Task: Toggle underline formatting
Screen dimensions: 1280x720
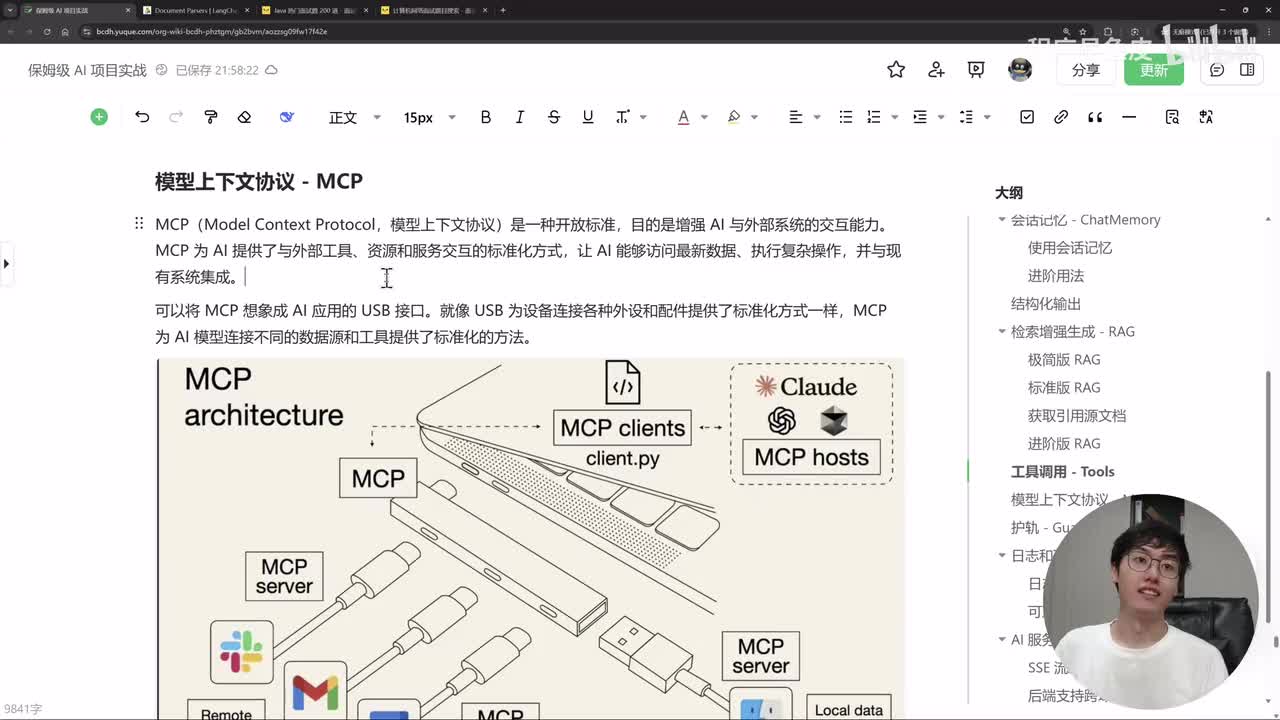Action: tap(588, 117)
